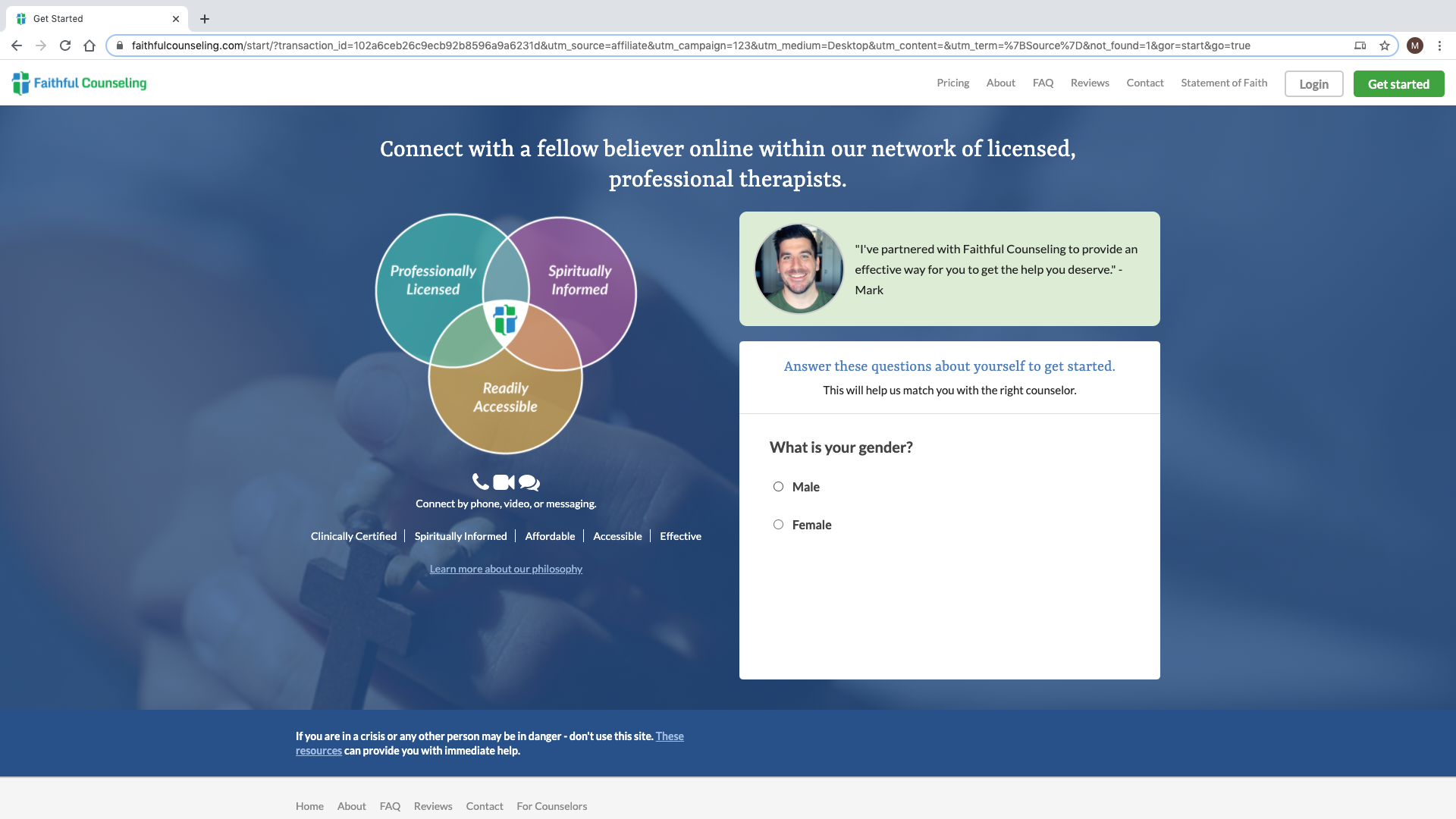1456x819 pixels.
Task: Click footer FAQ link
Action: [x=390, y=806]
